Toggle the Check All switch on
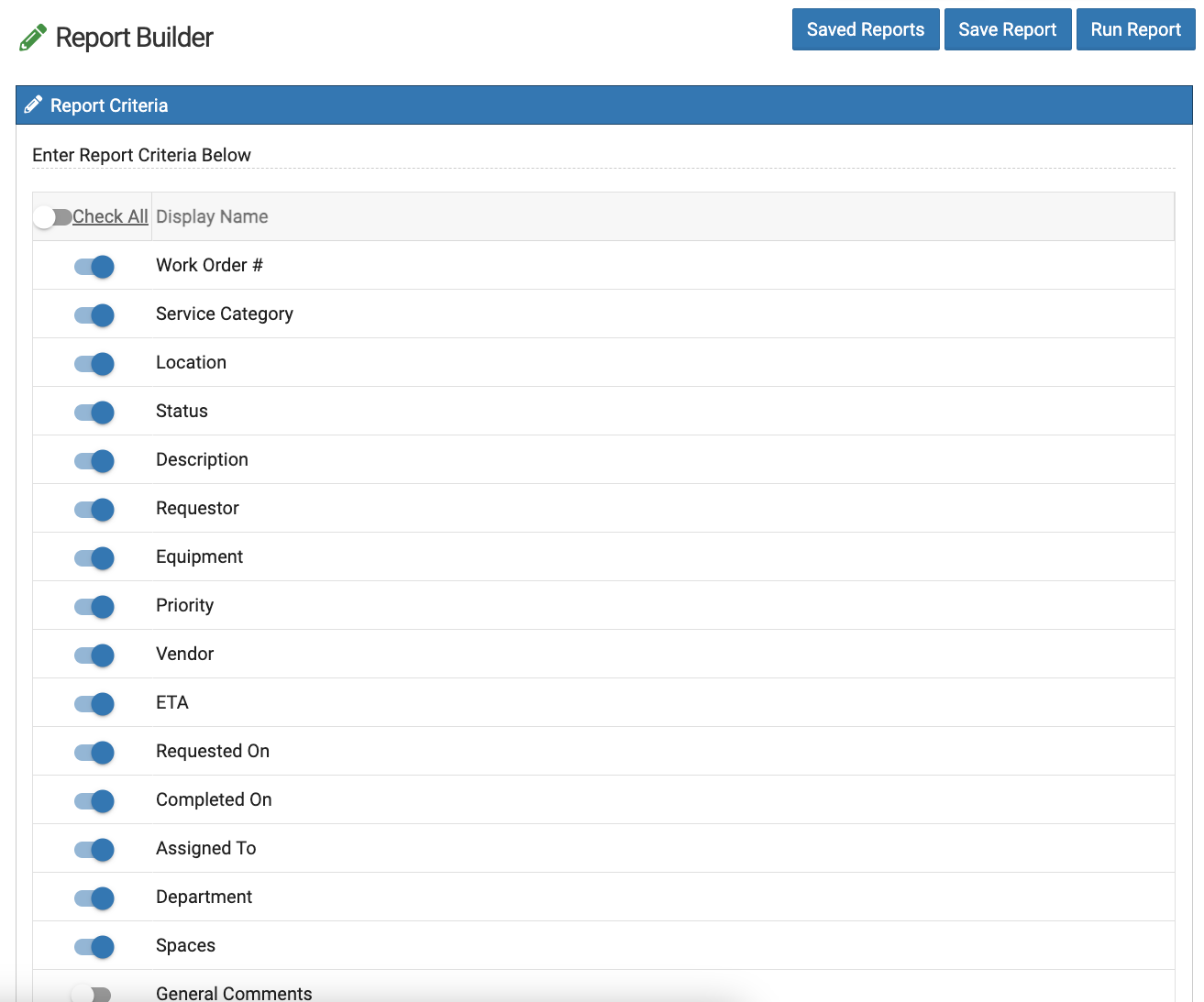This screenshot has height=1002, width=1204. point(52,217)
